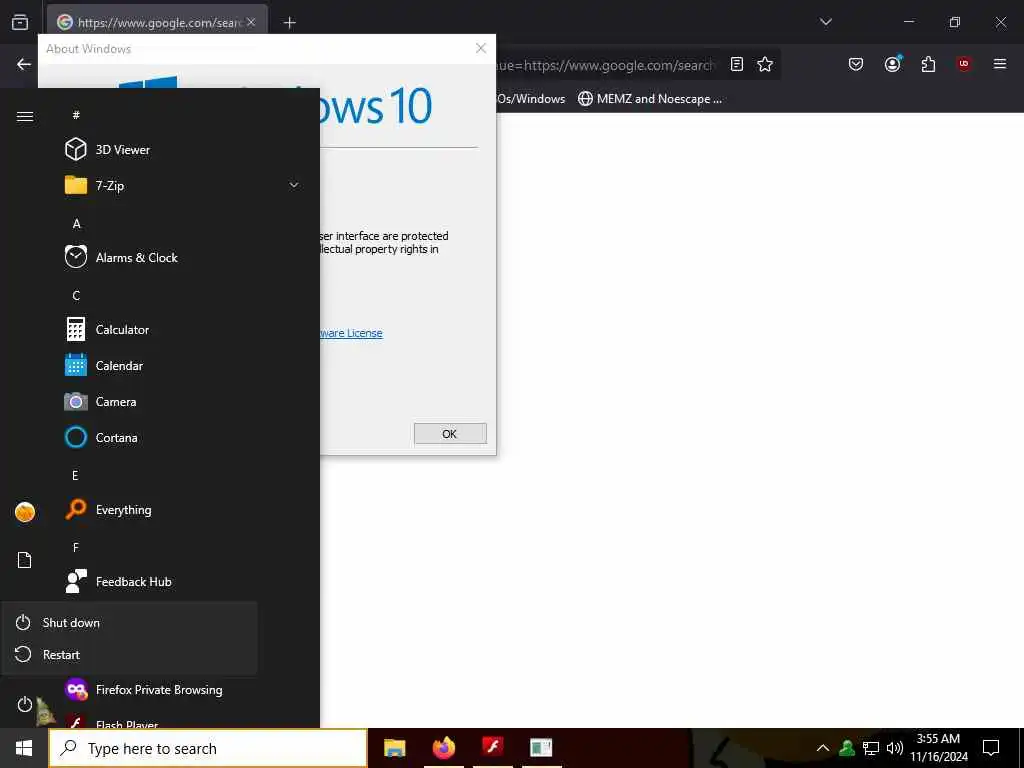
Task: Click OK in About Windows dialog
Action: (x=450, y=434)
